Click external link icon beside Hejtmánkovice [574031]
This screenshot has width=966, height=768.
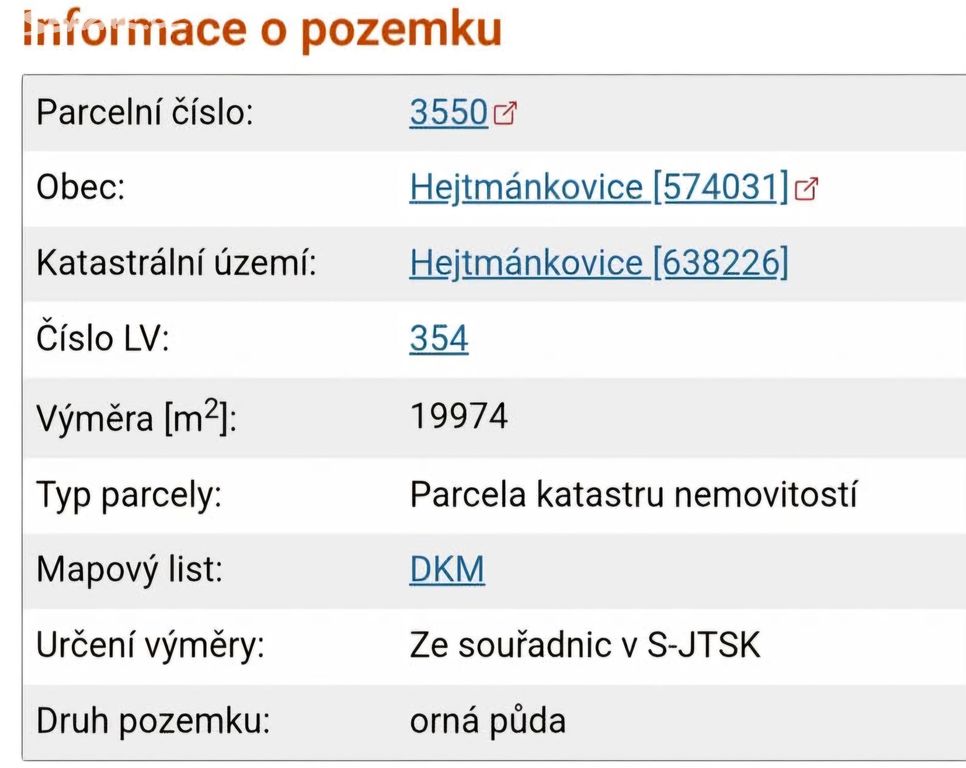pos(806,189)
